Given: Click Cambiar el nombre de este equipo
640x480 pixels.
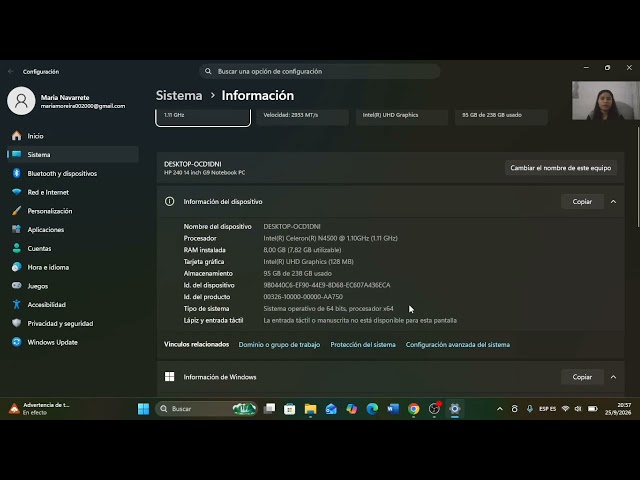Looking at the screenshot, I should click(561, 168).
